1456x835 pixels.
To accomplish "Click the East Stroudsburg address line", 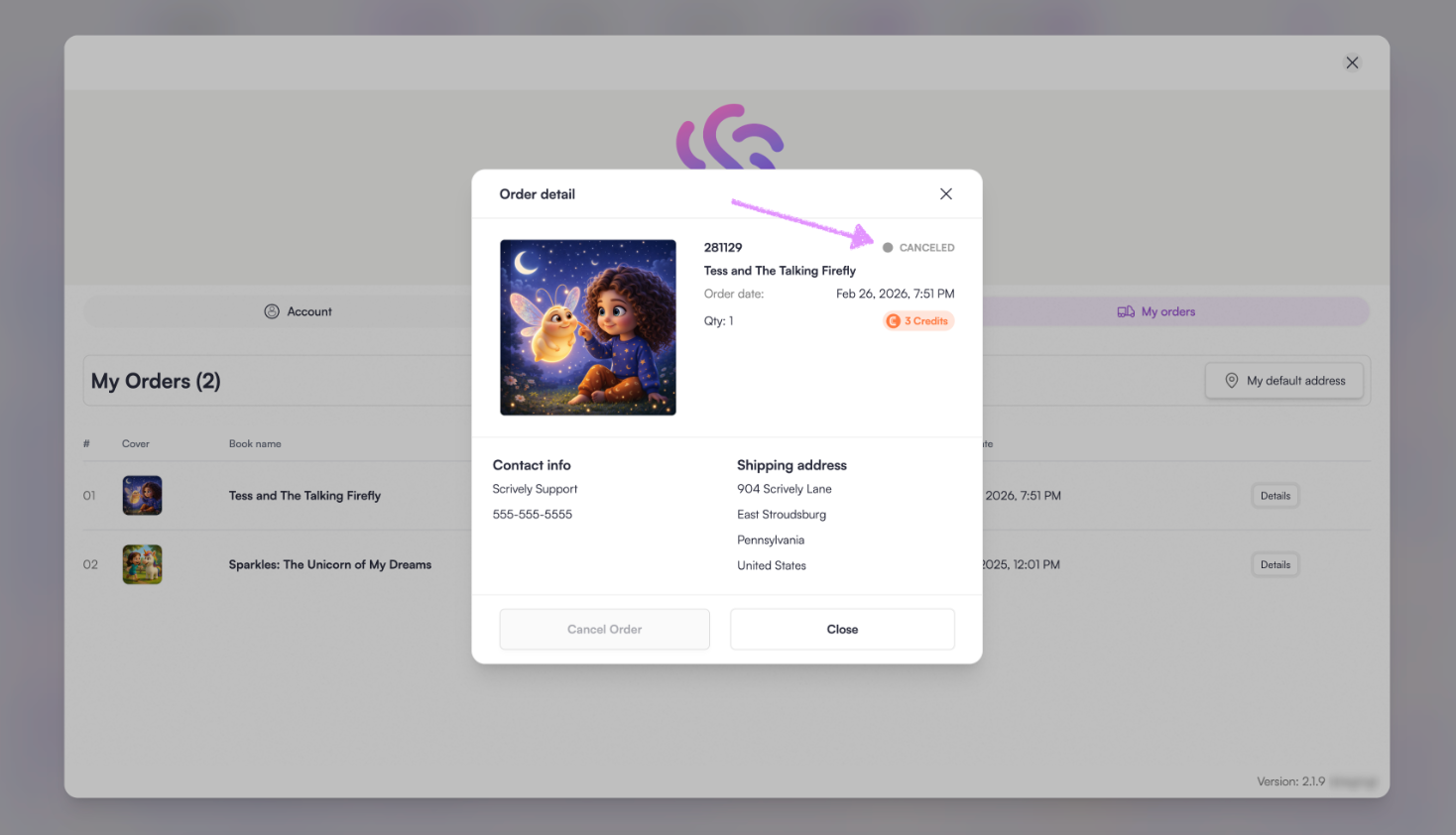I will click(x=782, y=515).
